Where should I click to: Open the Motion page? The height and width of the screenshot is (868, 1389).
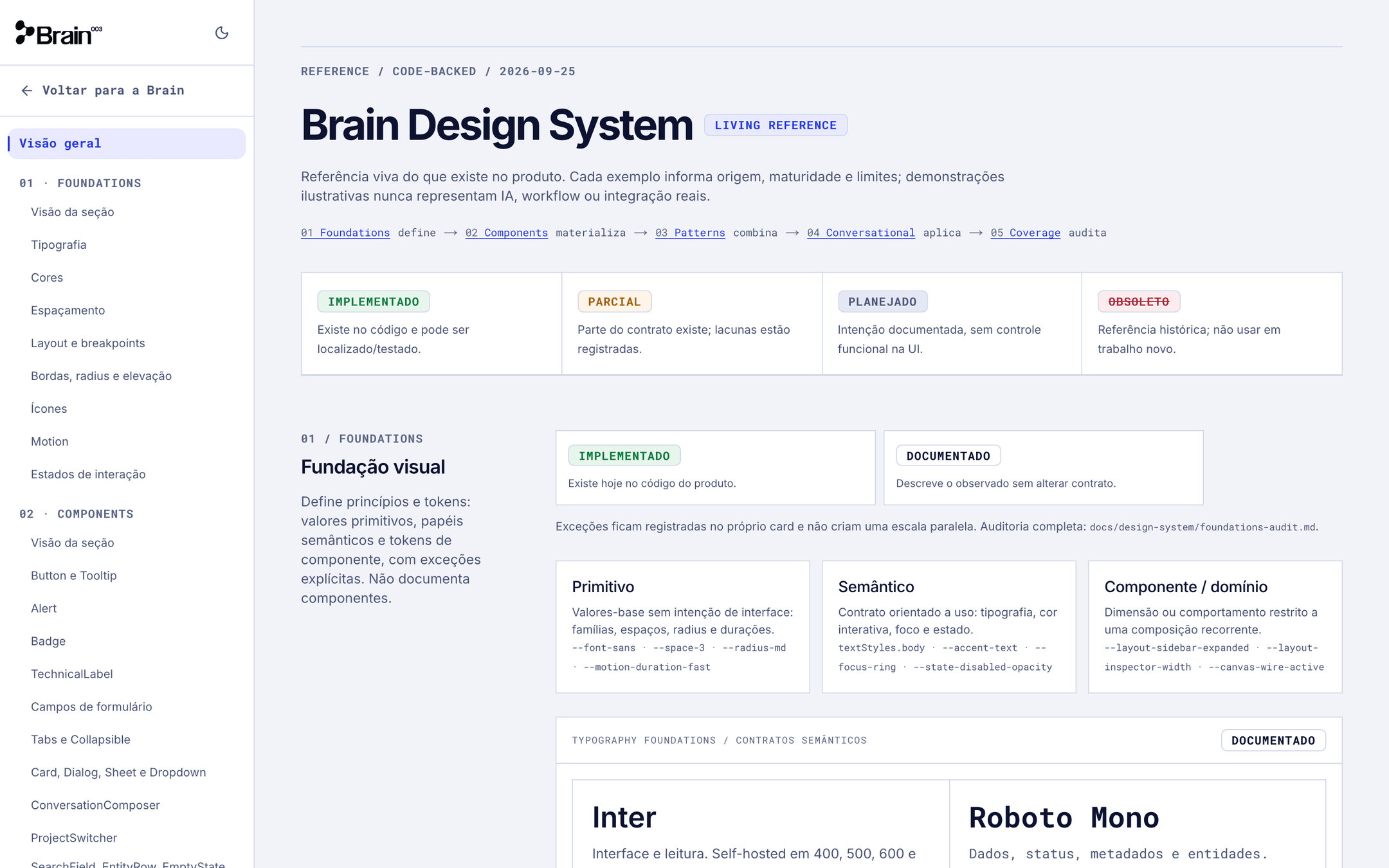tap(50, 442)
